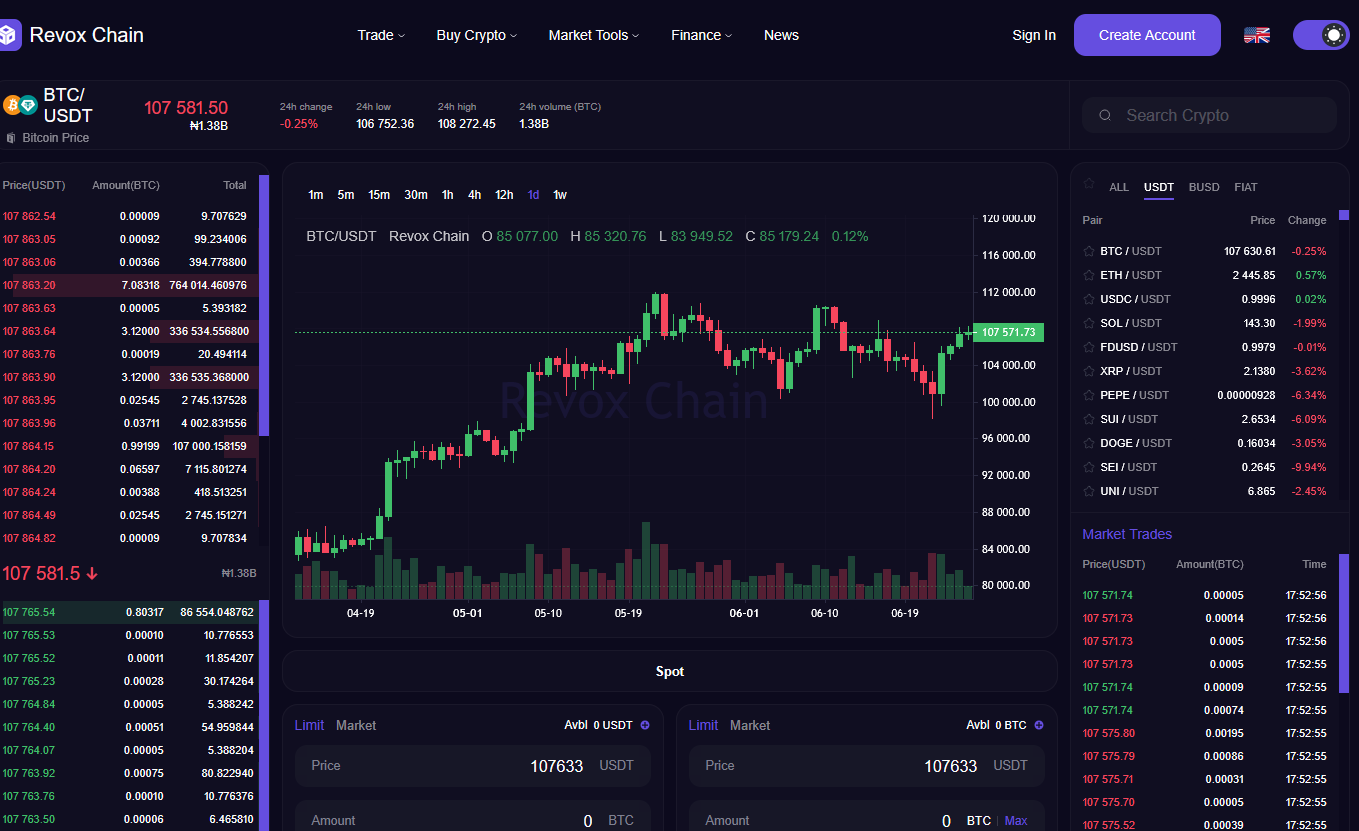Click the plus icon next to Avbl BTC
The width and height of the screenshot is (1359, 831).
tap(1039, 725)
